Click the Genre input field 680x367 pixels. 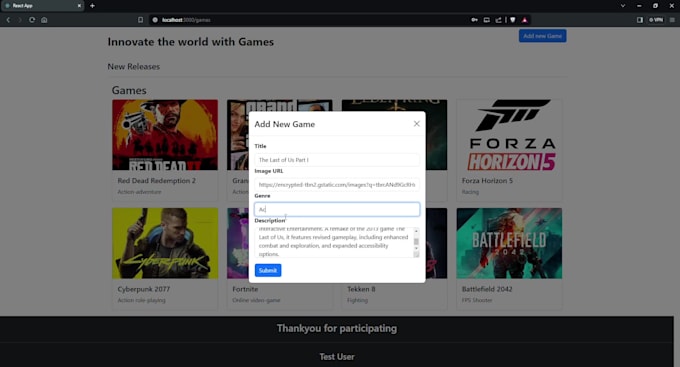[337, 210]
